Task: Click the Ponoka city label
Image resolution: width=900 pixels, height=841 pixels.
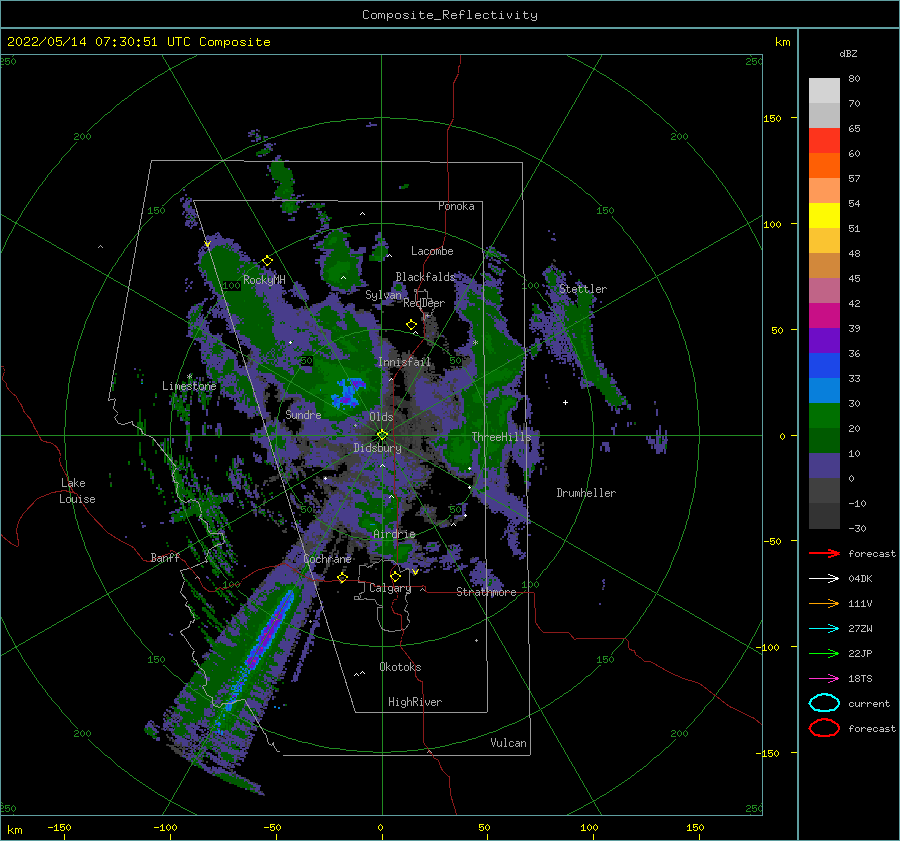Action: coord(456,206)
